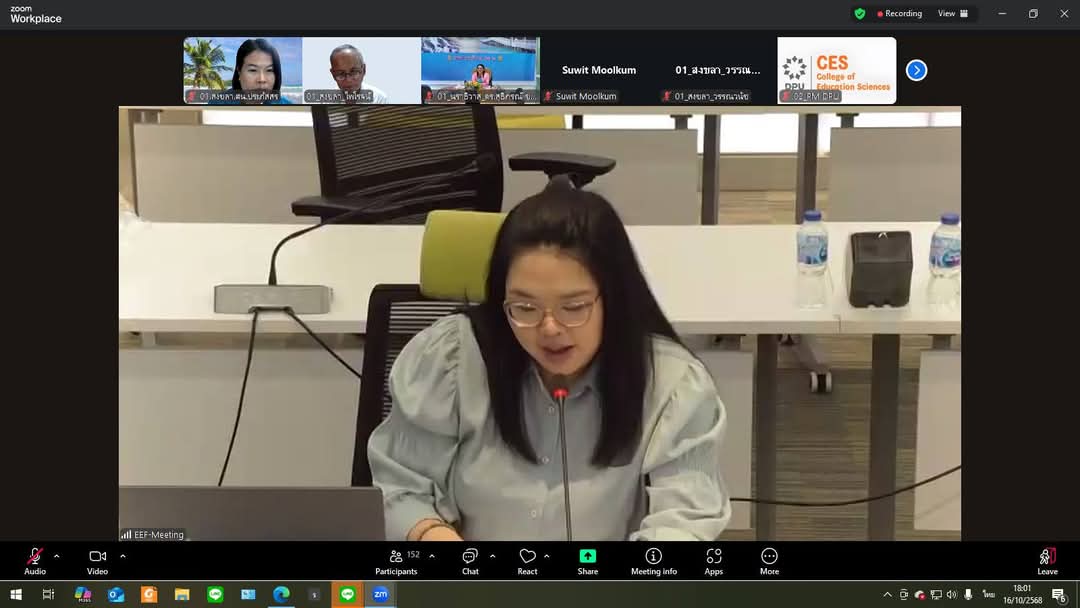
Task: Open the Chat panel
Action: (x=470, y=561)
